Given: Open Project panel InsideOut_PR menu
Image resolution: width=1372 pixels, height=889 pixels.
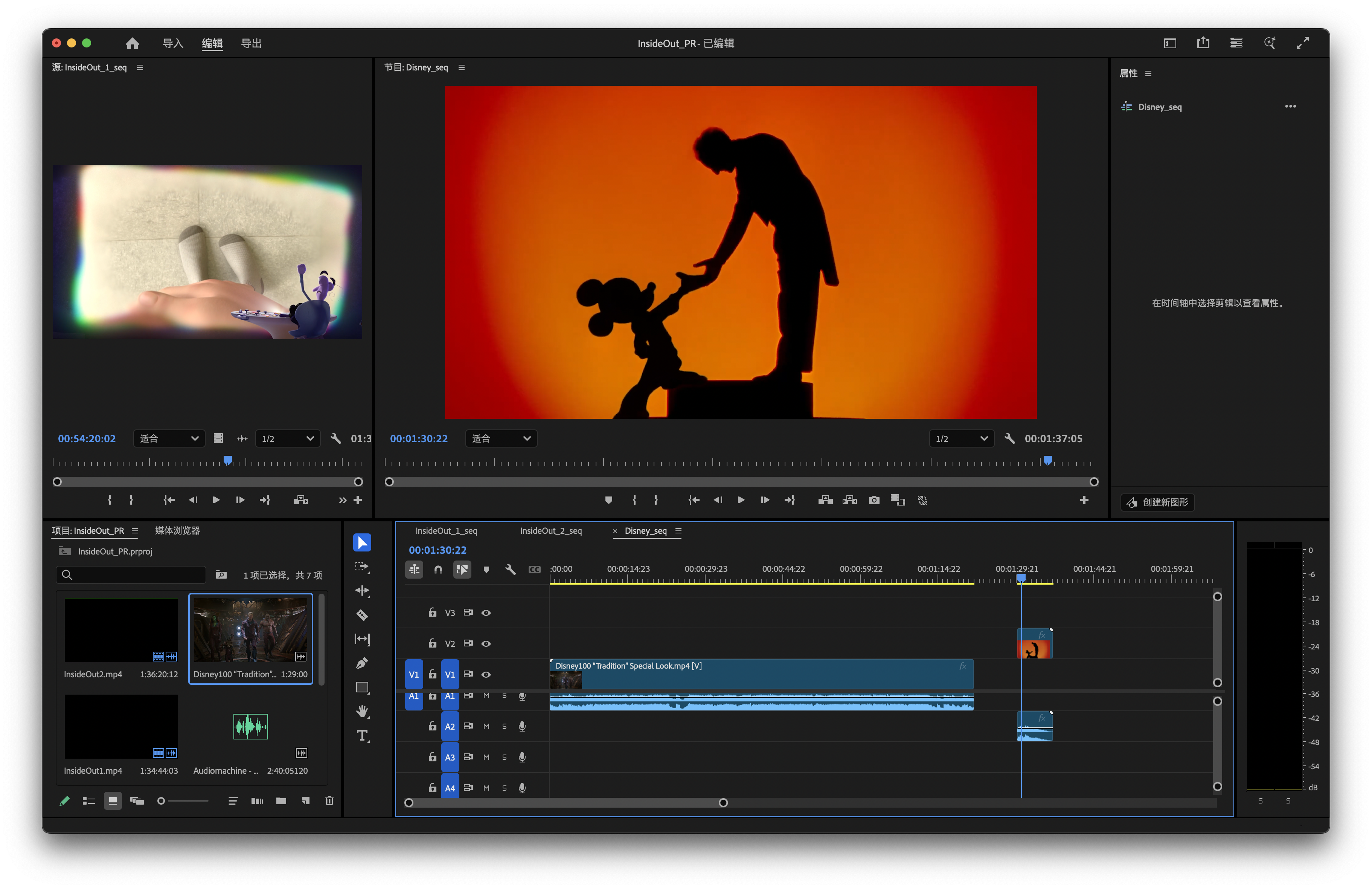Looking at the screenshot, I should tap(134, 531).
